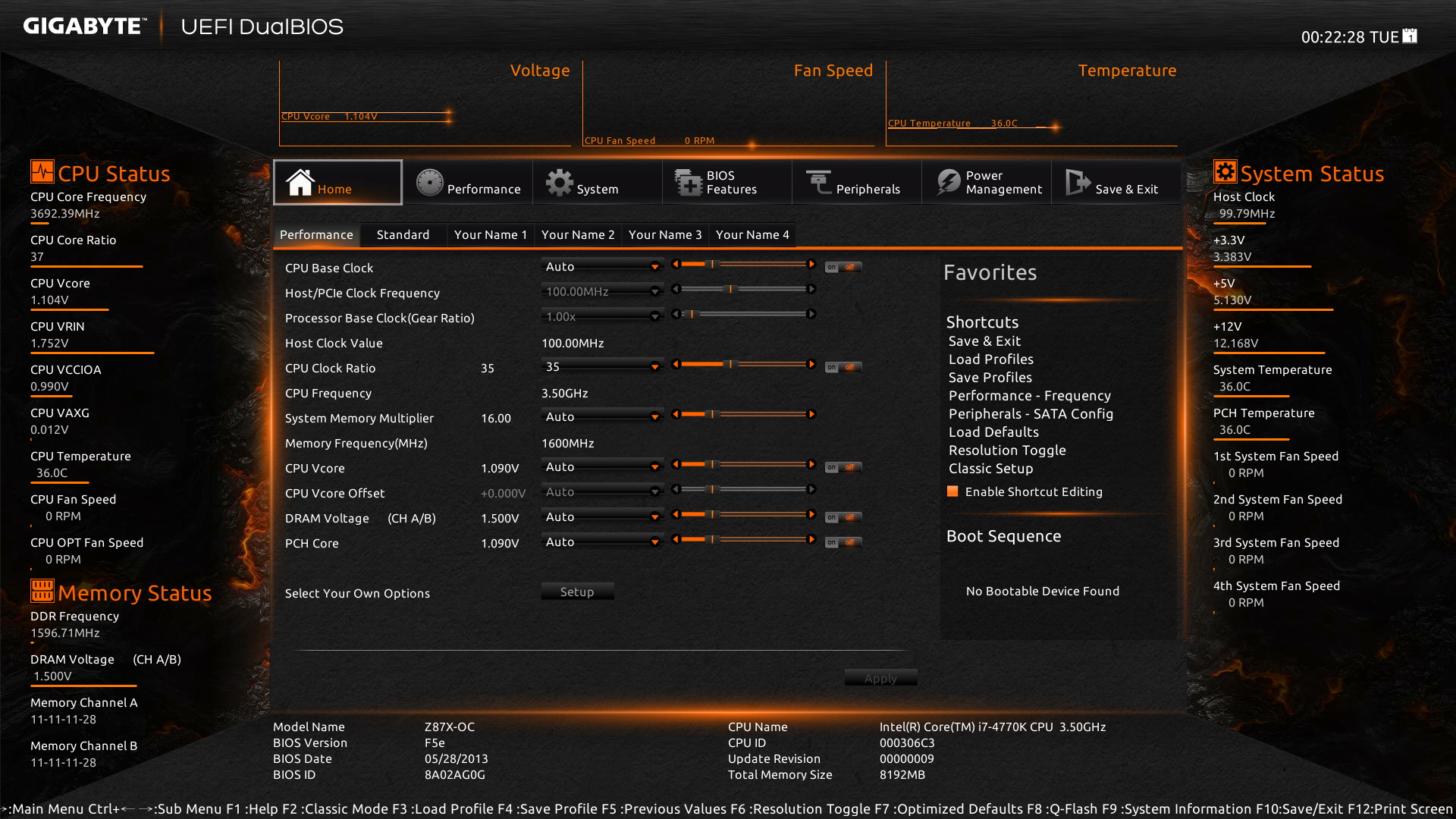1456x819 pixels.
Task: Click the CPU Clock Ratio slider handle
Action: point(730,364)
